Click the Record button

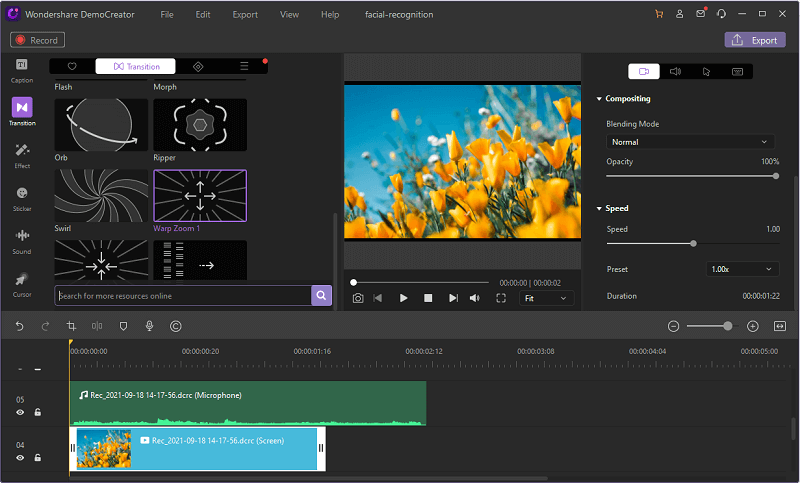(37, 40)
